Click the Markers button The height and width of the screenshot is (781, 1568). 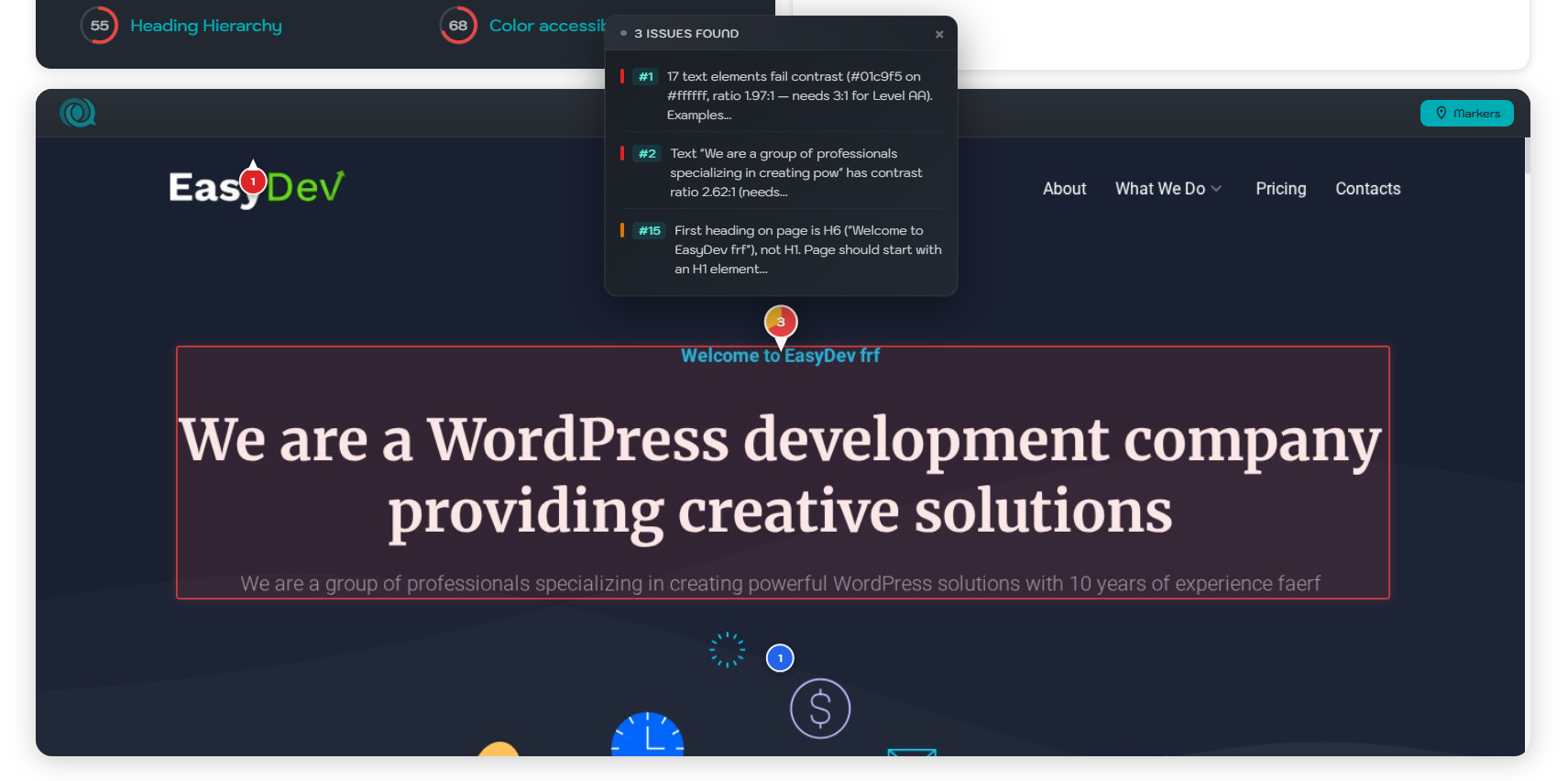(1466, 113)
